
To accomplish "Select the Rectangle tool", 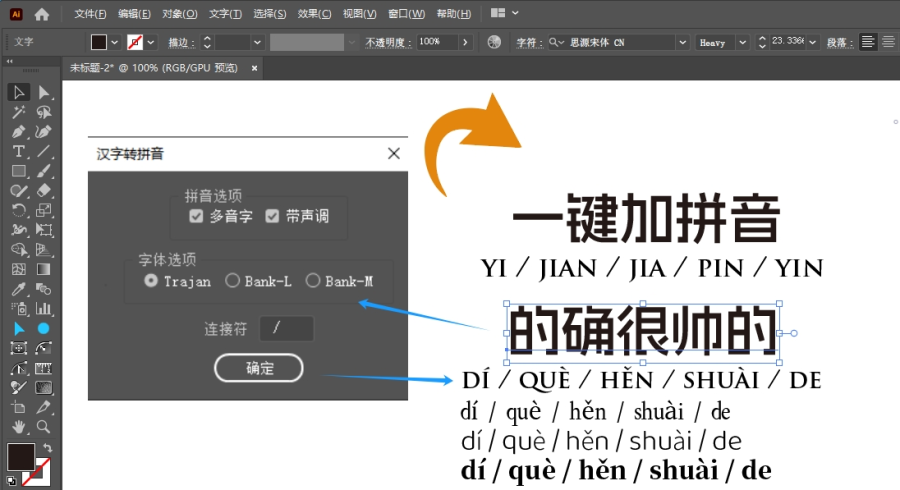I will tap(18, 171).
